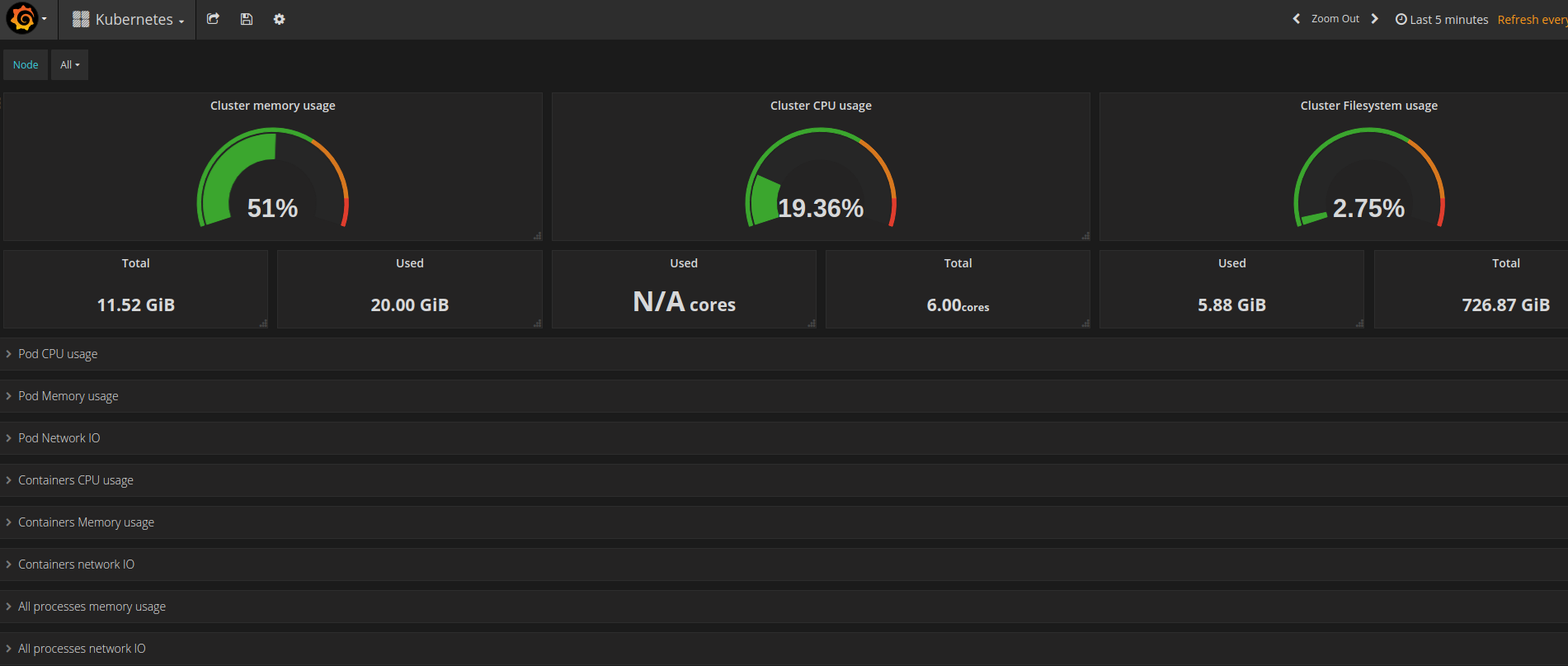Click the 5.88 GiB filesystem used value
The height and width of the screenshot is (666, 1568).
1232,305
